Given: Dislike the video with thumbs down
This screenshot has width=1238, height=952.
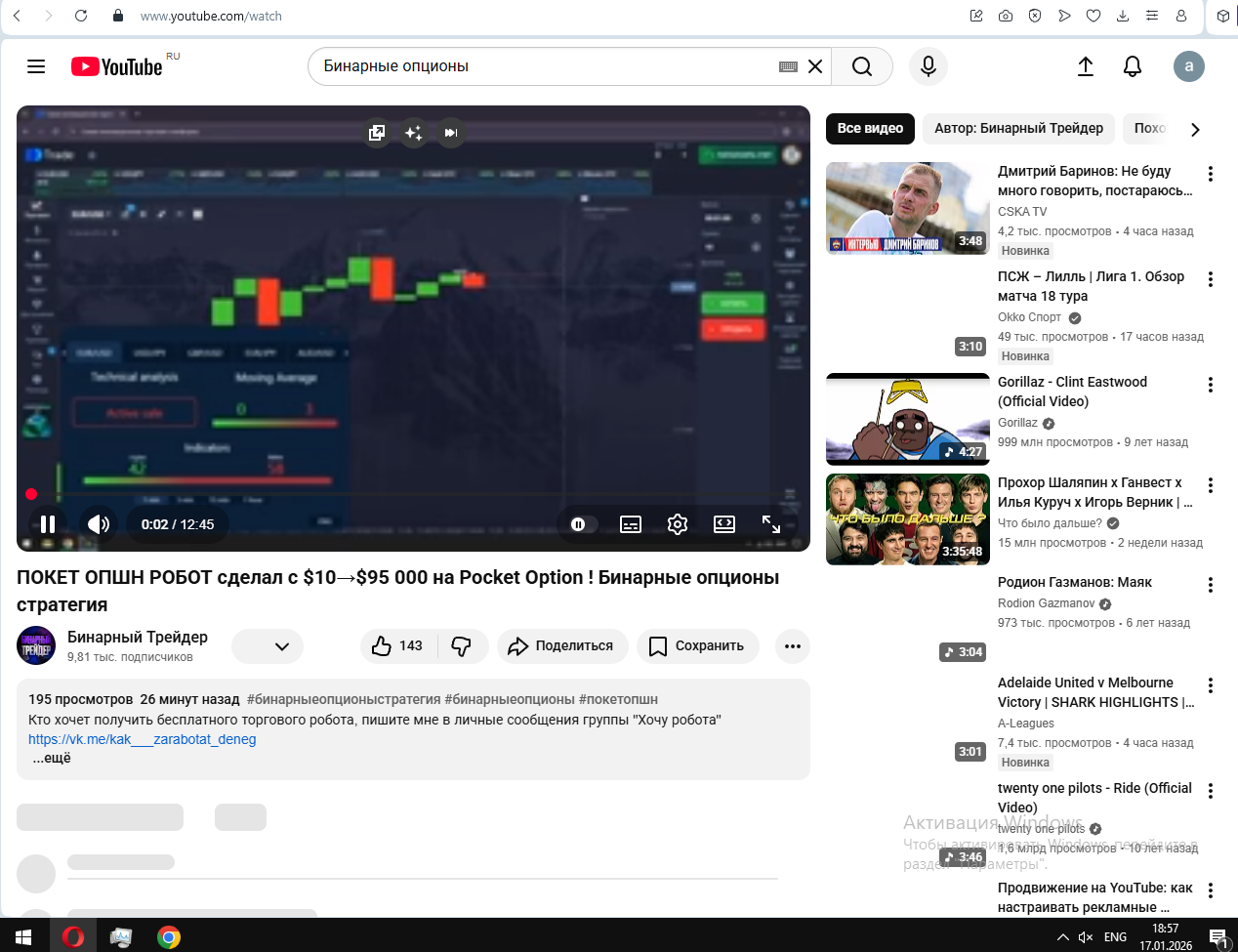Looking at the screenshot, I should click(x=463, y=646).
